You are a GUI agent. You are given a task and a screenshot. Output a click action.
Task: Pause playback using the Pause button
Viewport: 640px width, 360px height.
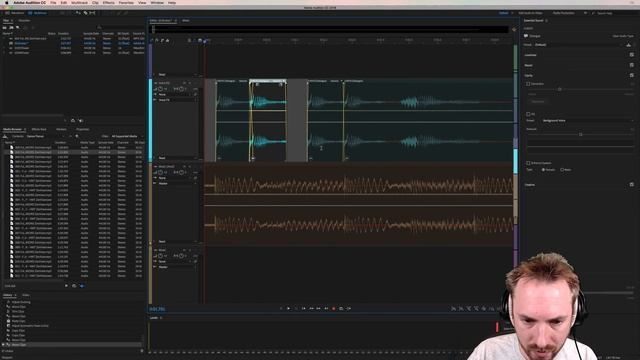click(296, 309)
